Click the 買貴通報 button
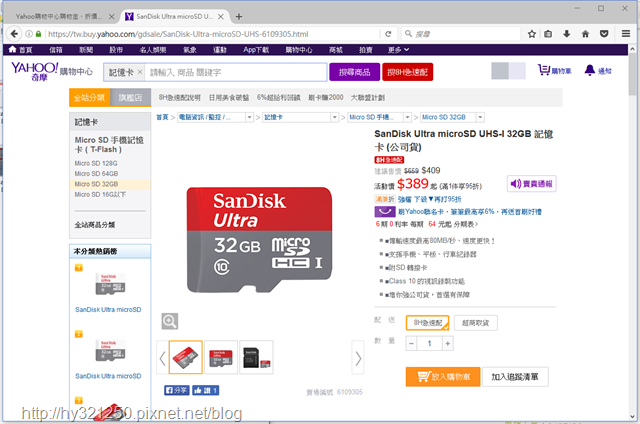 [x=531, y=184]
